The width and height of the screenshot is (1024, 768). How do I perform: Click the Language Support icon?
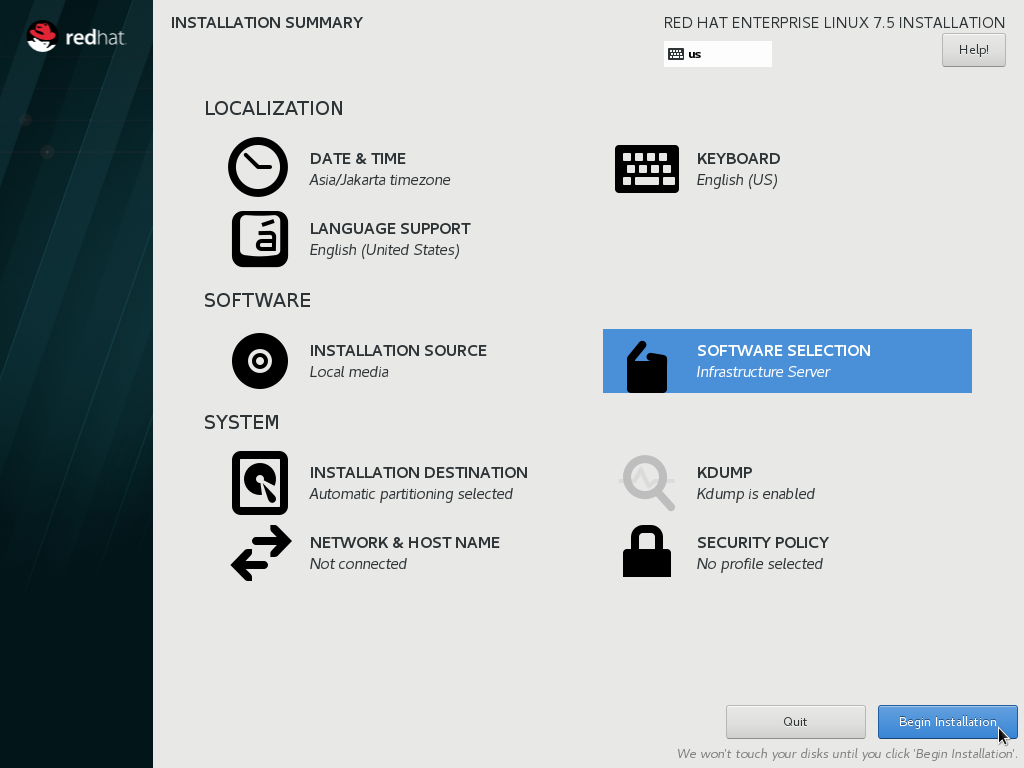[260, 239]
